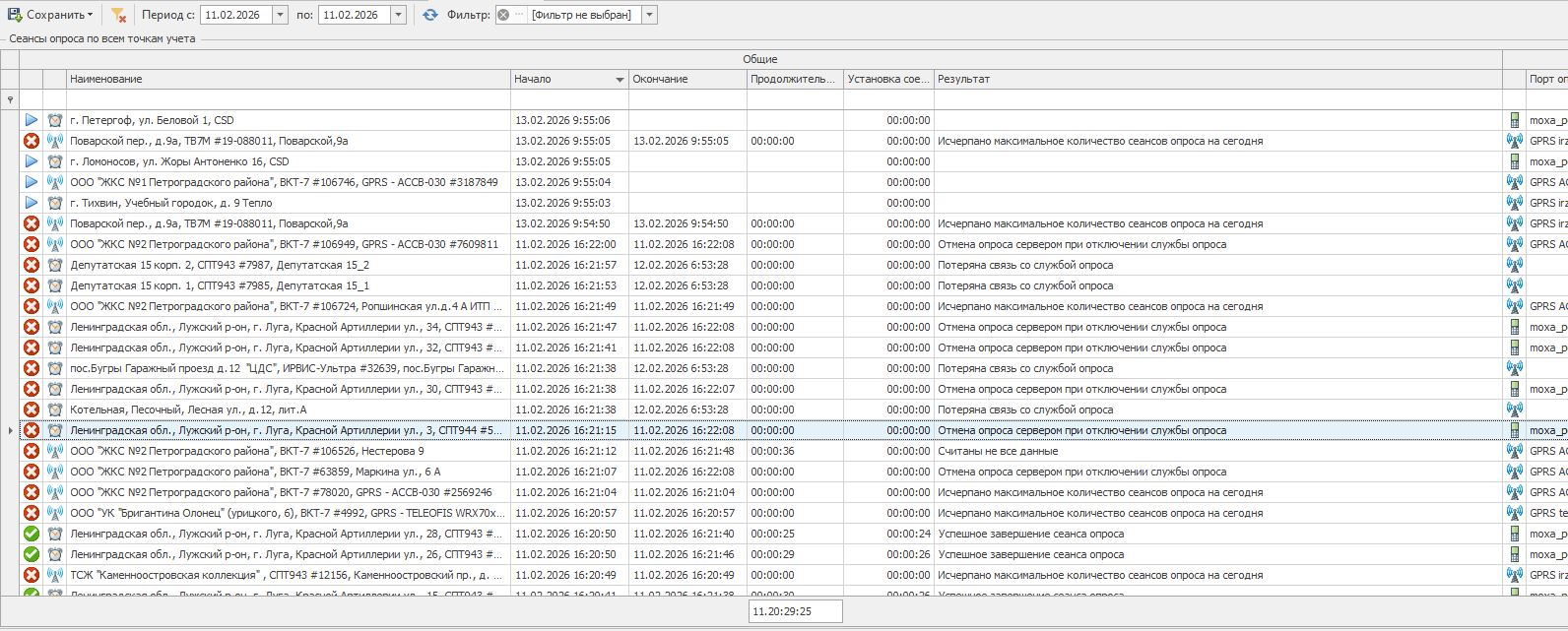Open the Сохранить dropdown arrow

click(x=91, y=15)
